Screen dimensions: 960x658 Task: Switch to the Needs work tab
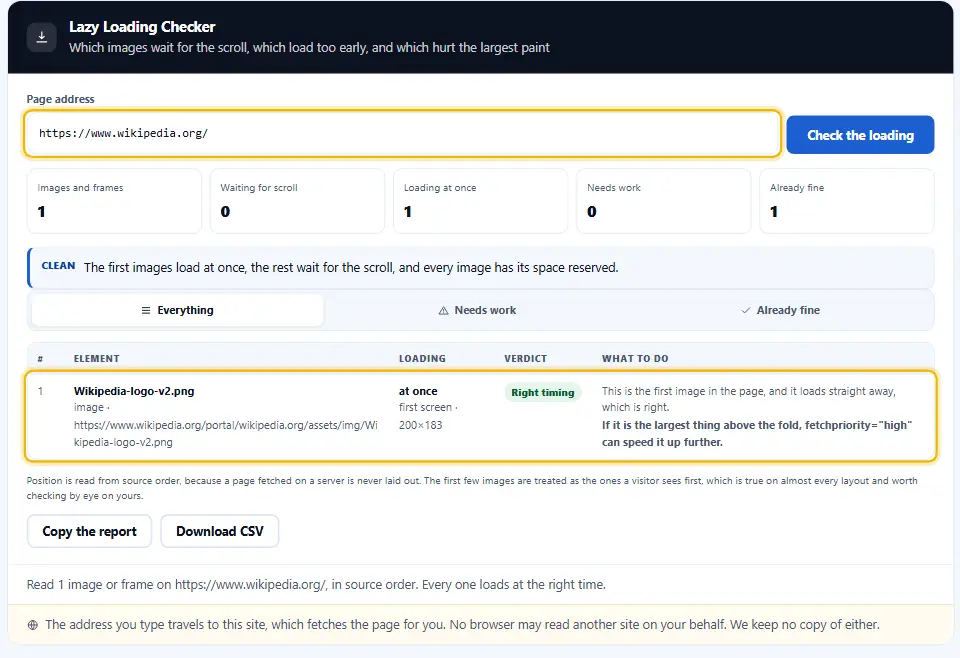478,310
